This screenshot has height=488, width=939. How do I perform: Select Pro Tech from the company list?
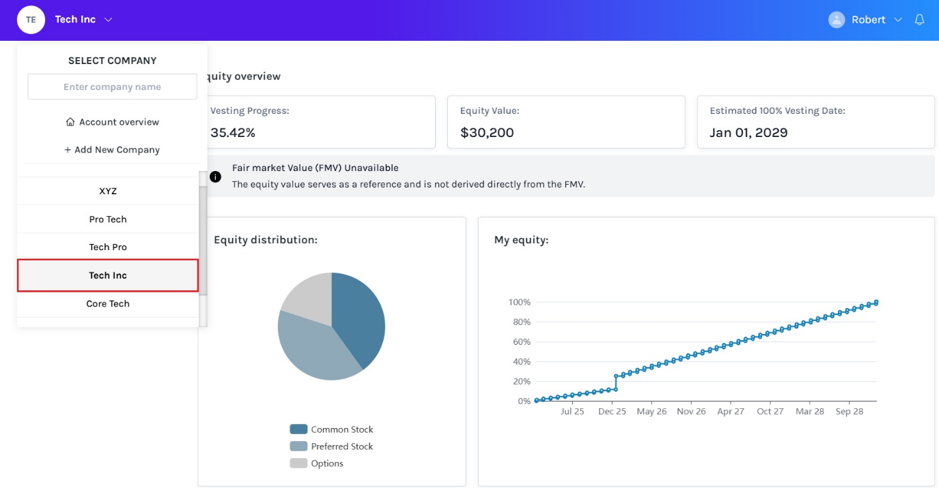[108, 219]
